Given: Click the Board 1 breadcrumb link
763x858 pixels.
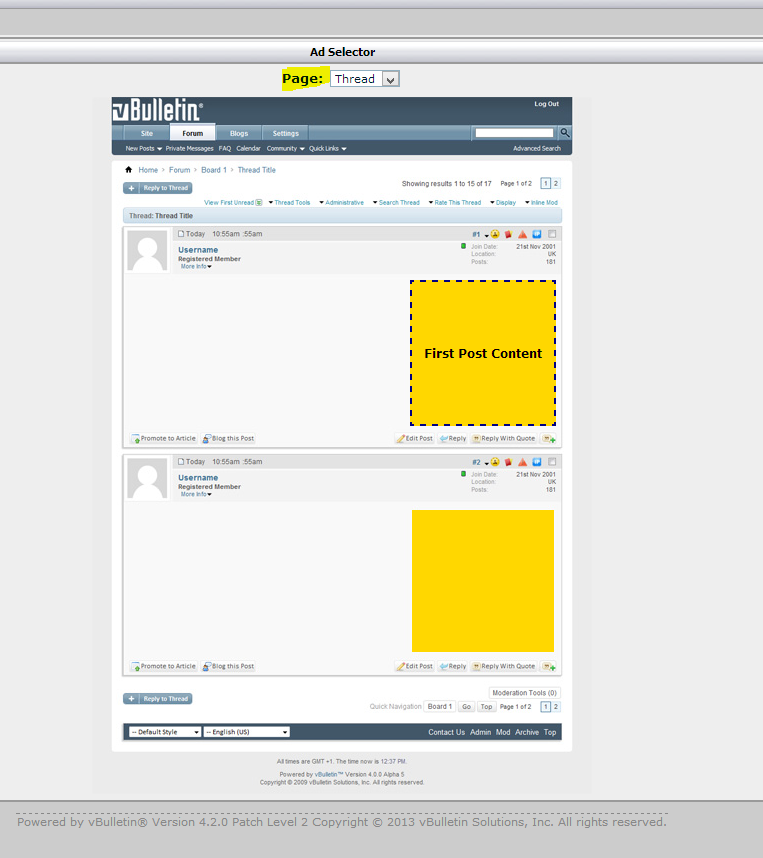Looking at the screenshot, I should [213, 170].
